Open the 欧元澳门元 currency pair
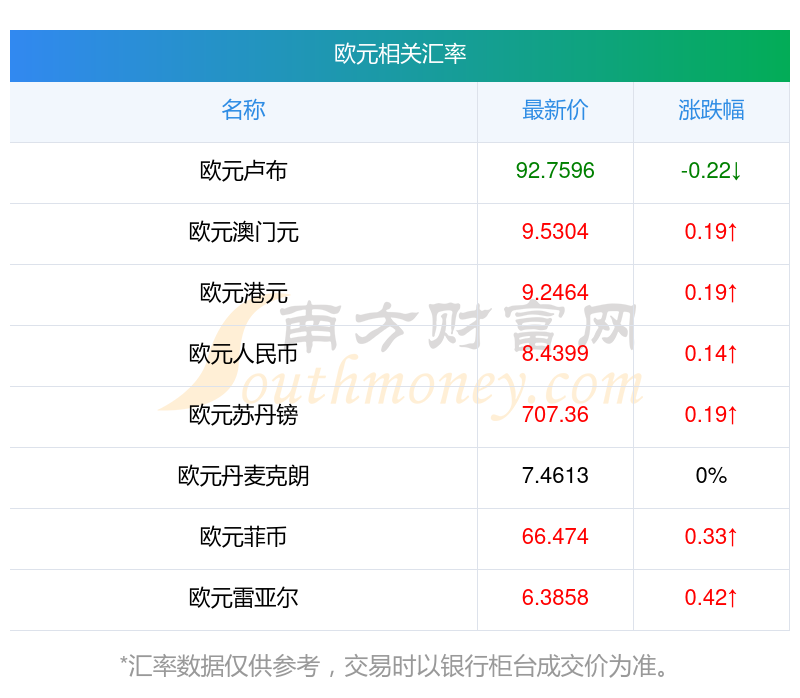Viewport: 800px width, 698px height. (x=243, y=232)
